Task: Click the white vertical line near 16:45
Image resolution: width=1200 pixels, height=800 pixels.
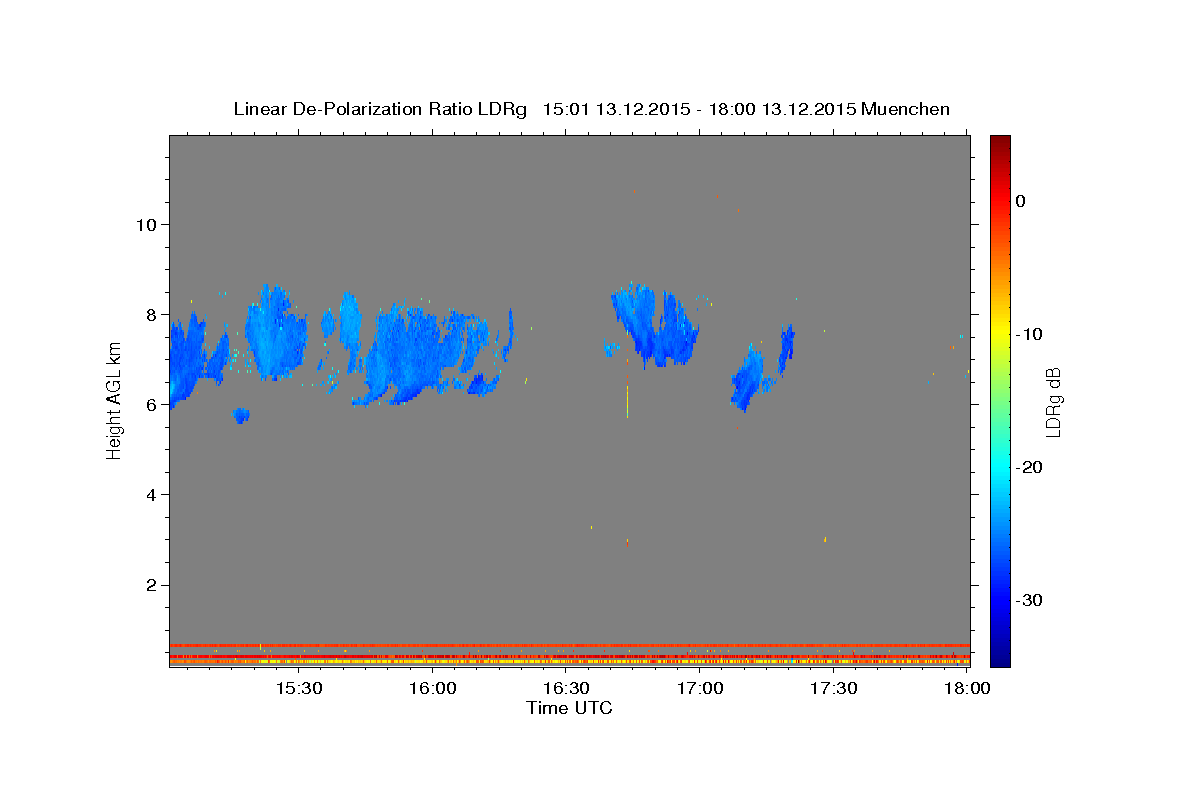Action: (x=627, y=402)
